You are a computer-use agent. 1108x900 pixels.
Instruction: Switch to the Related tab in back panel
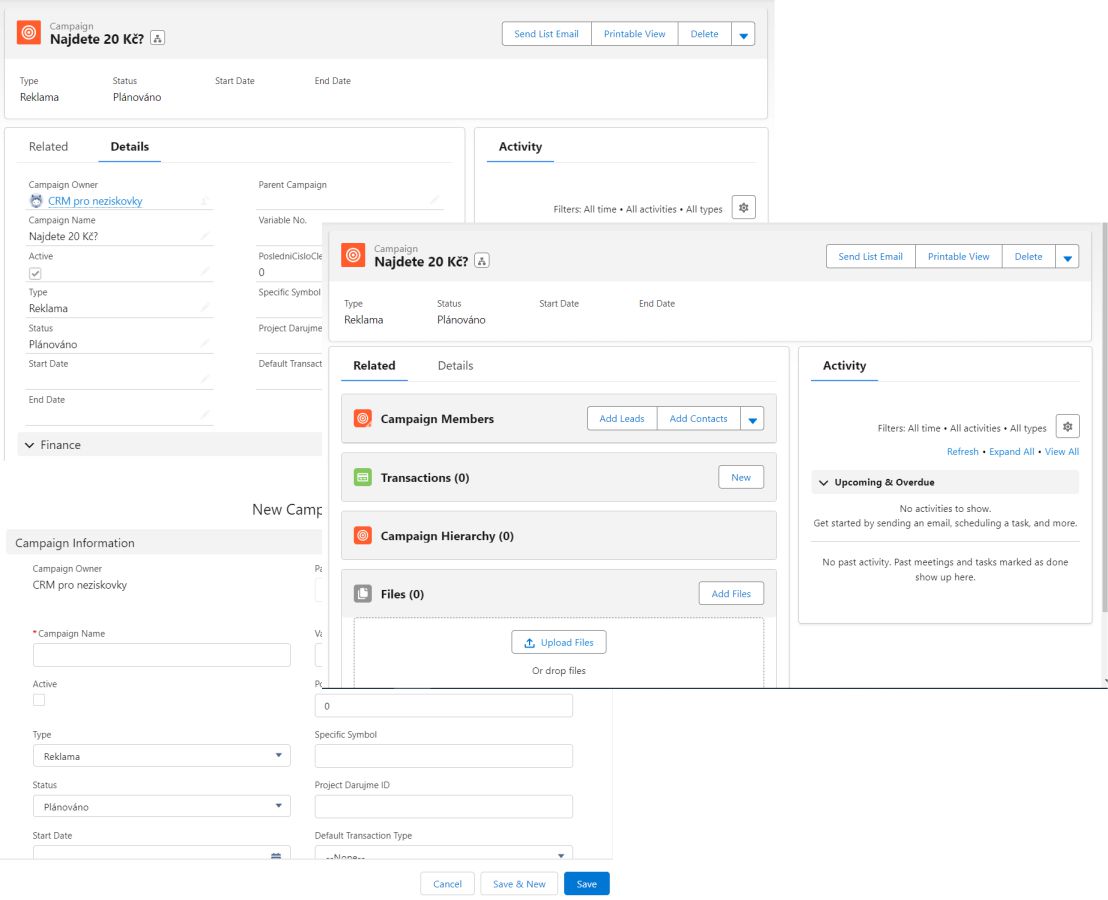click(48, 147)
